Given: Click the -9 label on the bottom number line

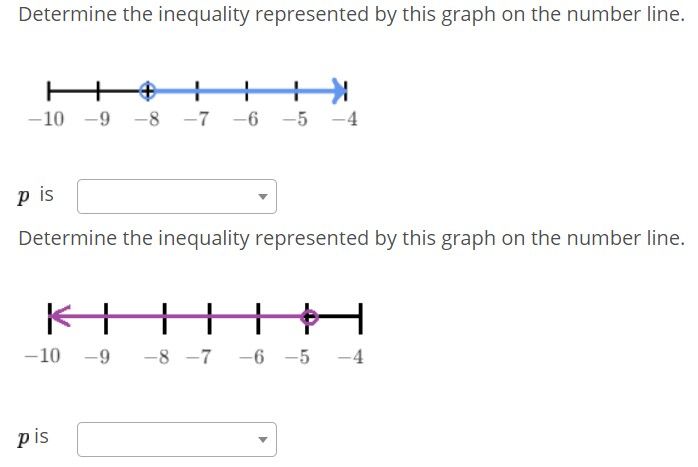Looking at the screenshot, I should pyautogui.click(x=97, y=356).
